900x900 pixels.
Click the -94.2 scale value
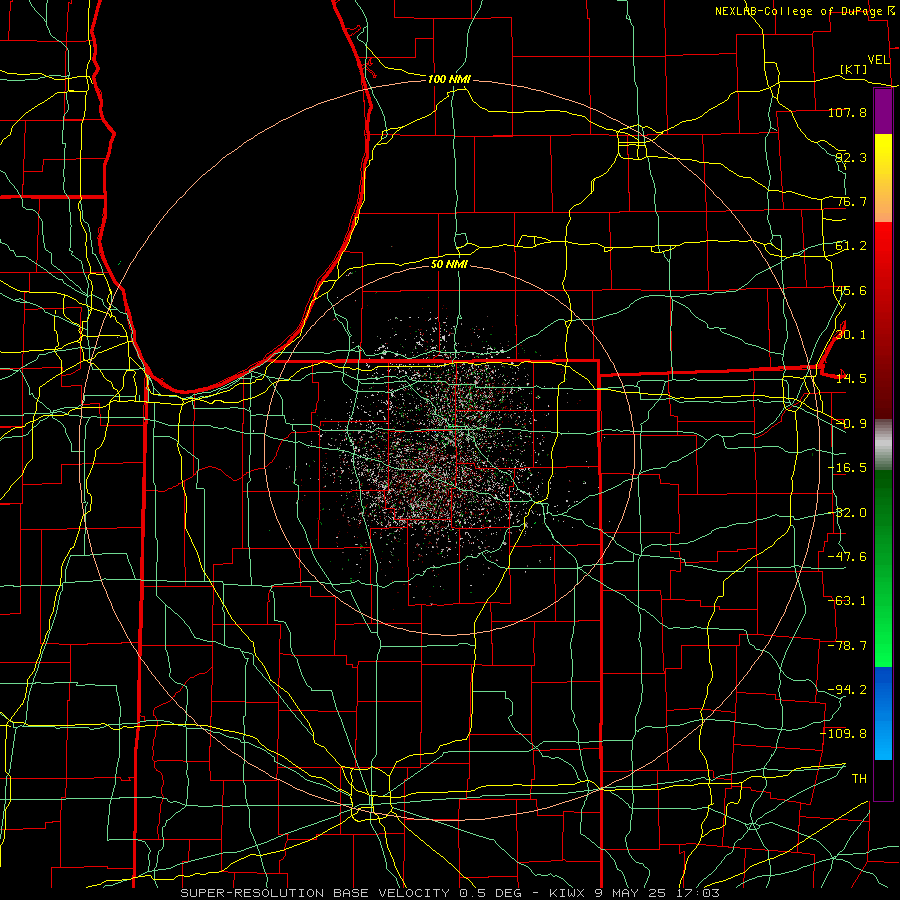coord(847,690)
